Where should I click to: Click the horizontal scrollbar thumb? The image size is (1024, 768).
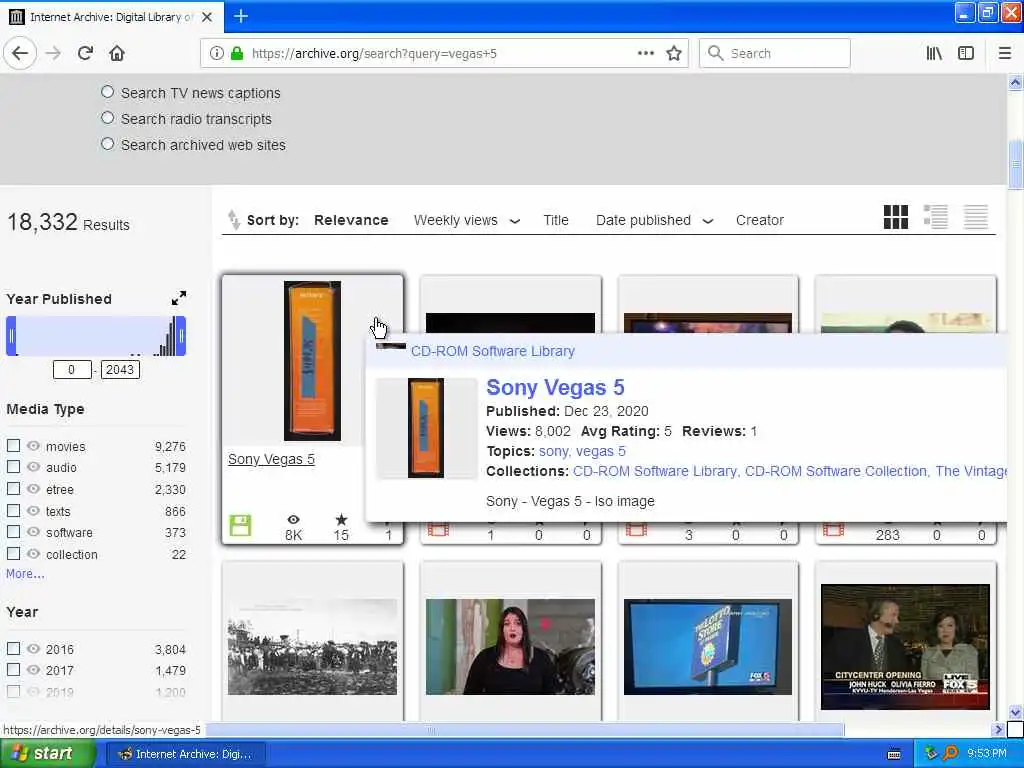point(524,729)
